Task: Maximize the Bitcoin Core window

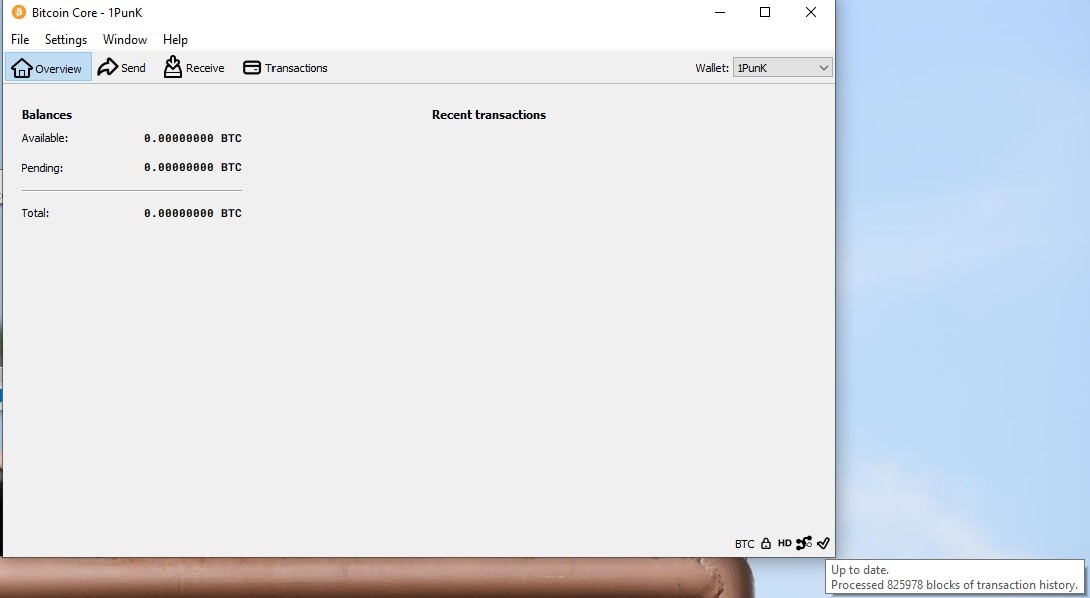Action: coord(765,13)
